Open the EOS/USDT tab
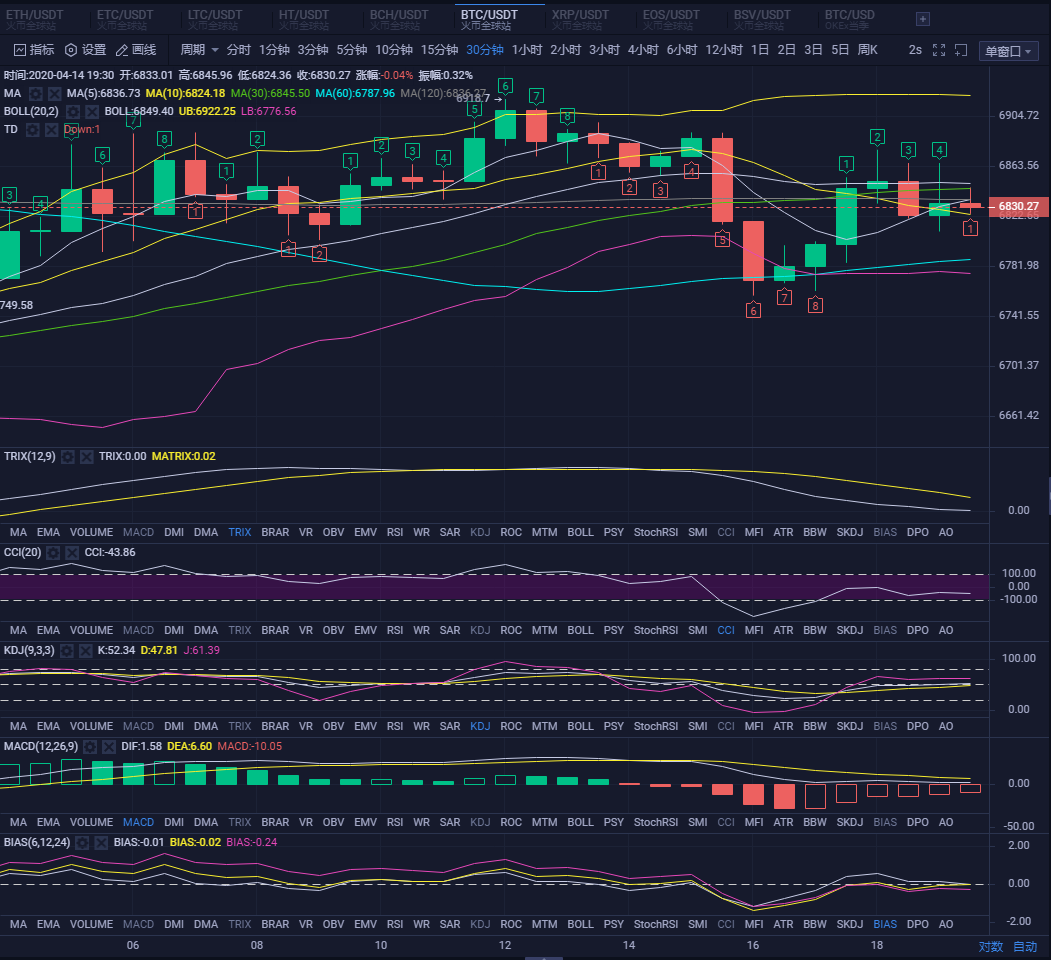1051x960 pixels. pos(671,19)
